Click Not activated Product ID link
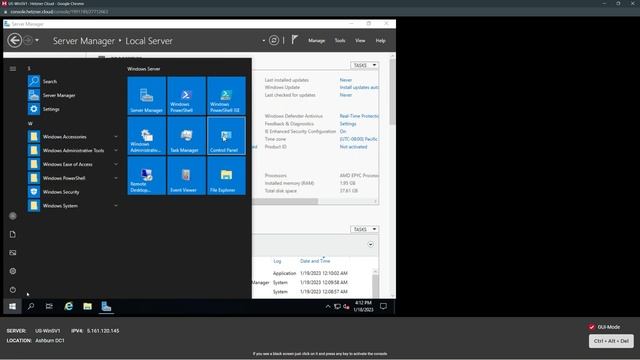 (x=353, y=147)
